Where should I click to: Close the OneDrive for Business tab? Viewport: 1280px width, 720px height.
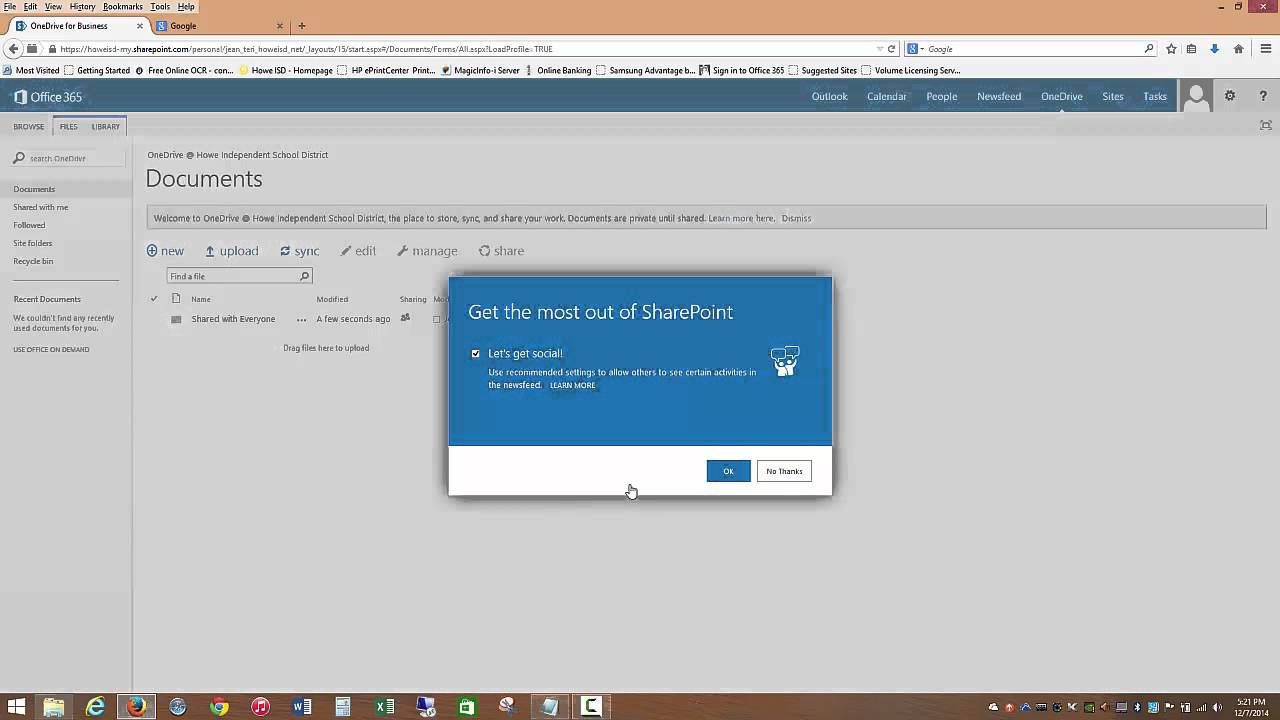(x=140, y=26)
